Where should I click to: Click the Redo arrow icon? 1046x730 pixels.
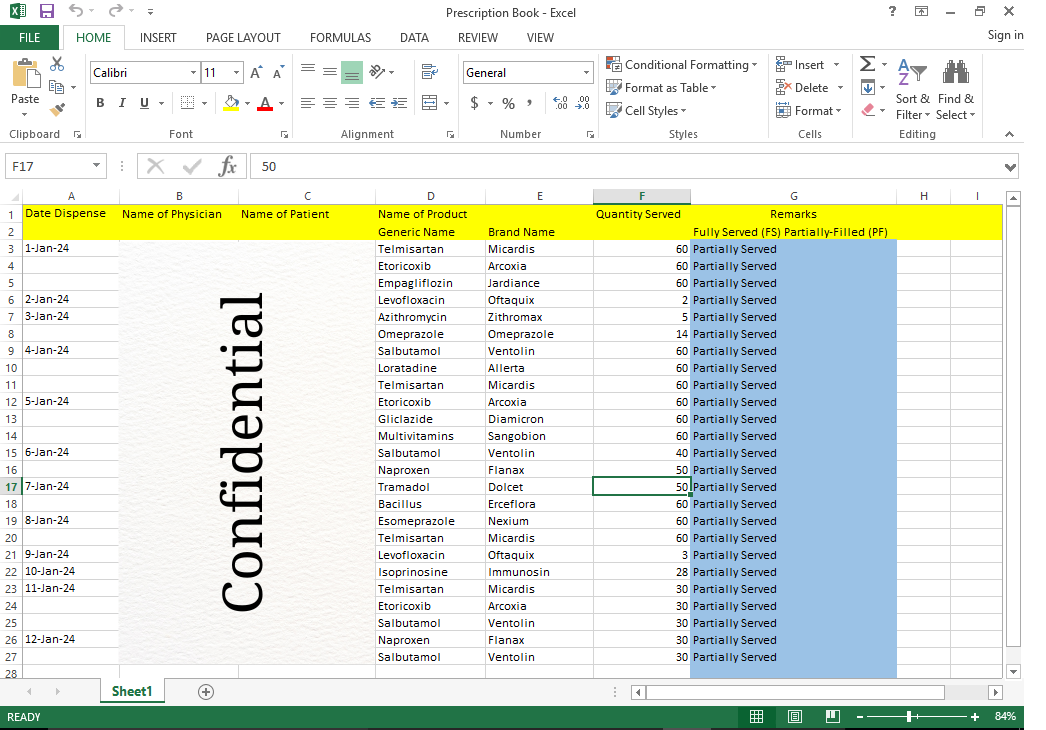[x=116, y=11]
